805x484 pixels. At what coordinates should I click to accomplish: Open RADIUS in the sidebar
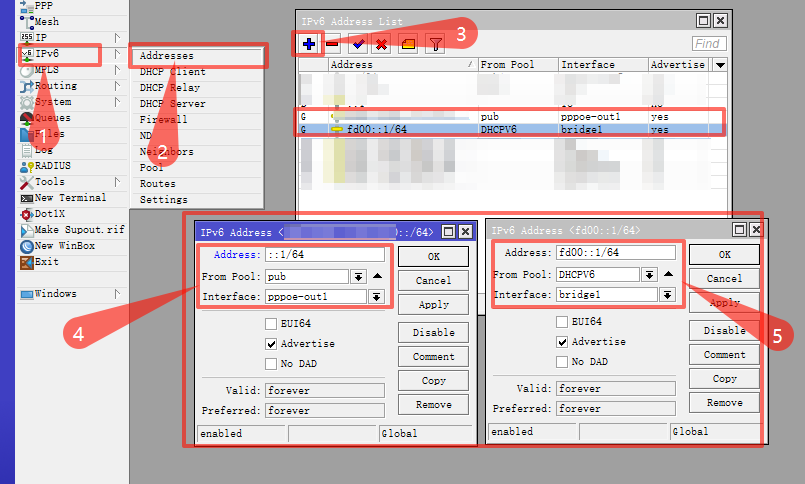pyautogui.click(x=52, y=166)
